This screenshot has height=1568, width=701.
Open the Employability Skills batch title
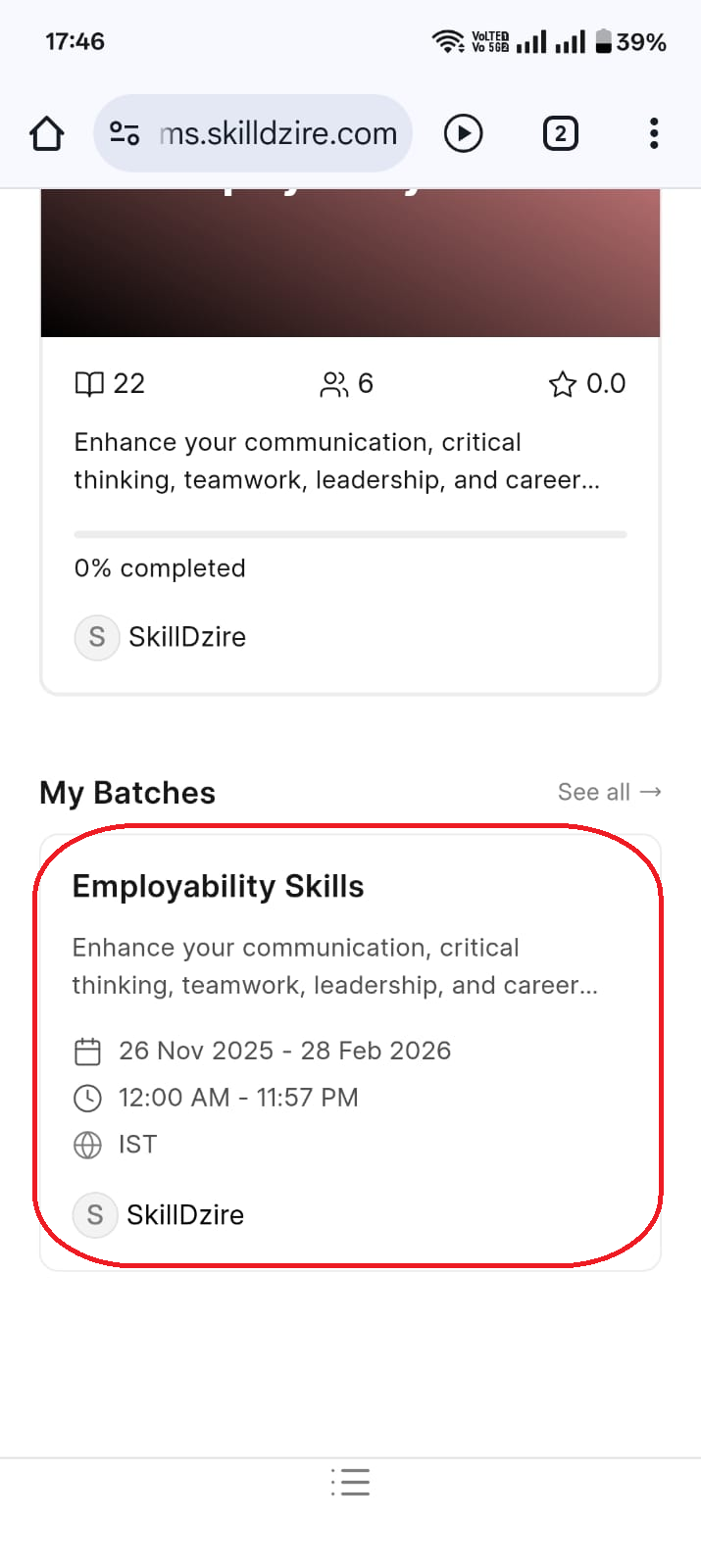coord(218,887)
